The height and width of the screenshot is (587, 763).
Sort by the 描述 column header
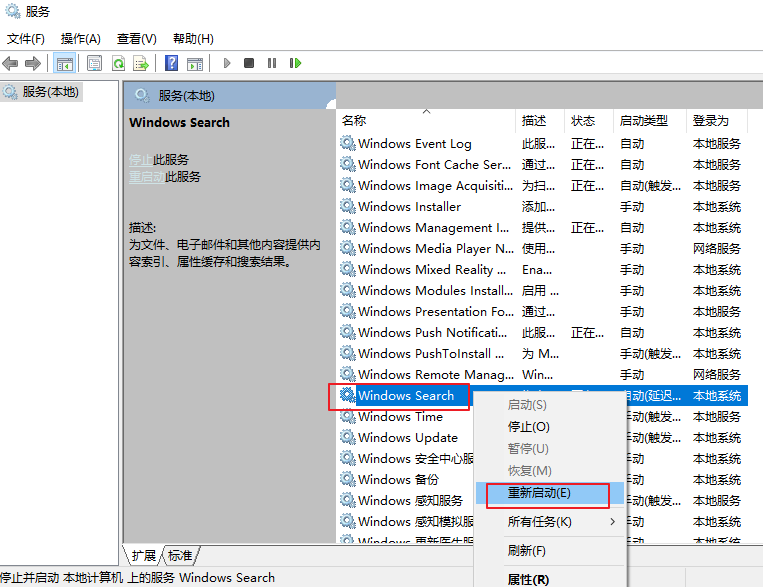(540, 120)
